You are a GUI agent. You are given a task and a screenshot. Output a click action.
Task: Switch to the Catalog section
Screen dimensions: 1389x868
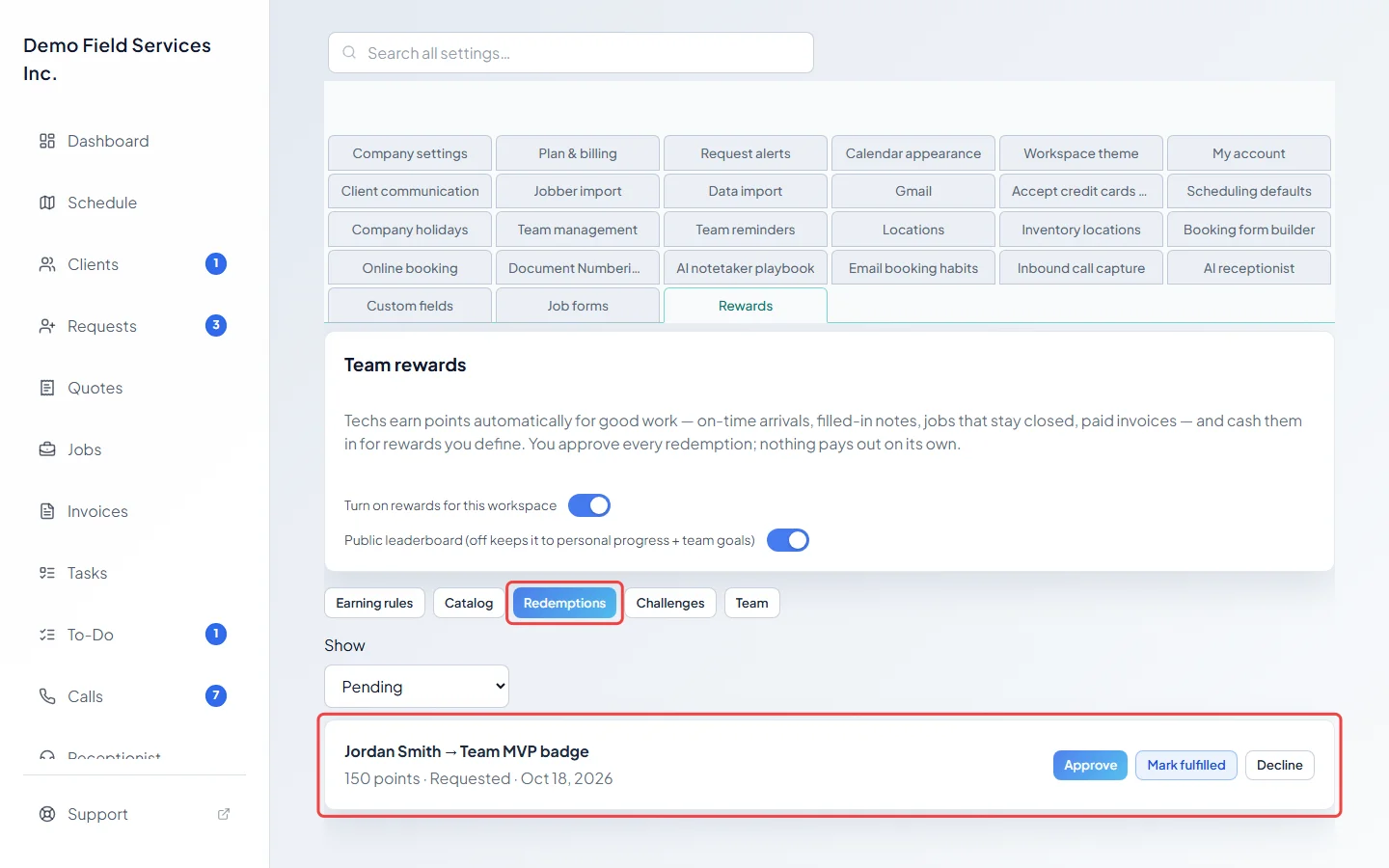(x=469, y=603)
